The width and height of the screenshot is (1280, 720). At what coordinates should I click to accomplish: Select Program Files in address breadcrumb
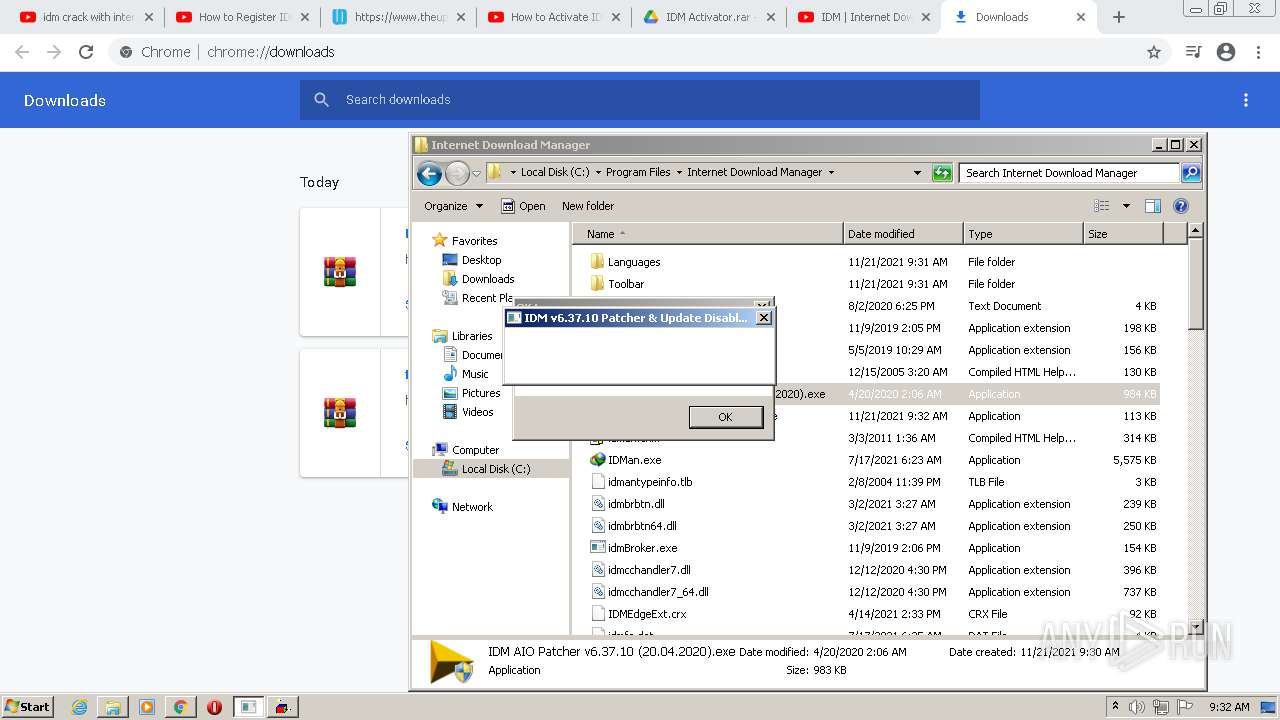click(638, 172)
